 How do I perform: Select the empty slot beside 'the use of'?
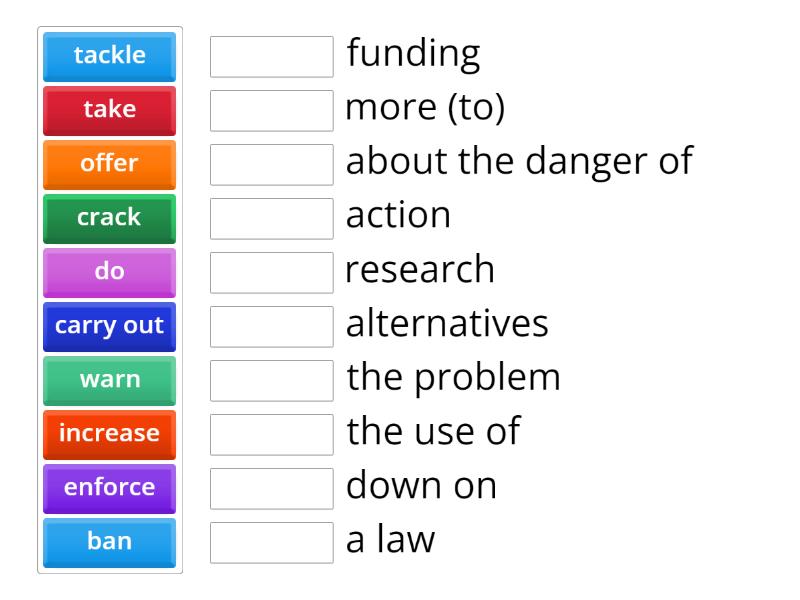click(271, 435)
